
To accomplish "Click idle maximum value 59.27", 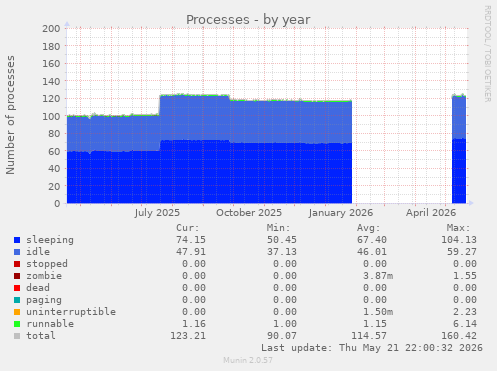I will click(x=462, y=252).
